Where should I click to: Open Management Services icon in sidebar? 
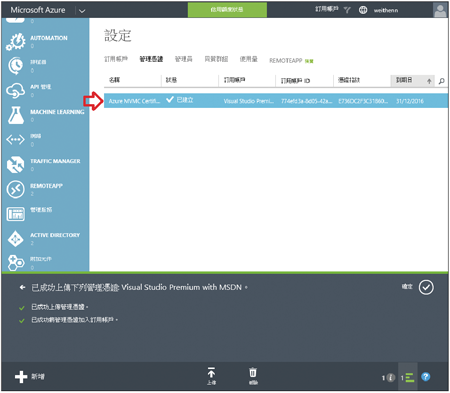point(15,214)
